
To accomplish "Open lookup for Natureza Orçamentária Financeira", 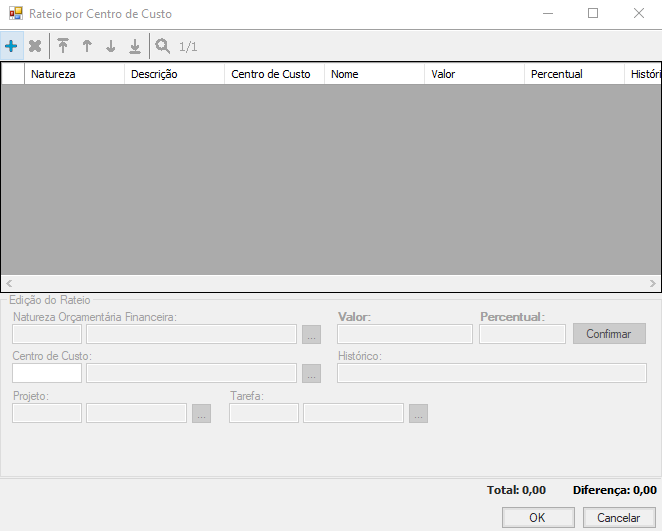I will (x=311, y=334).
